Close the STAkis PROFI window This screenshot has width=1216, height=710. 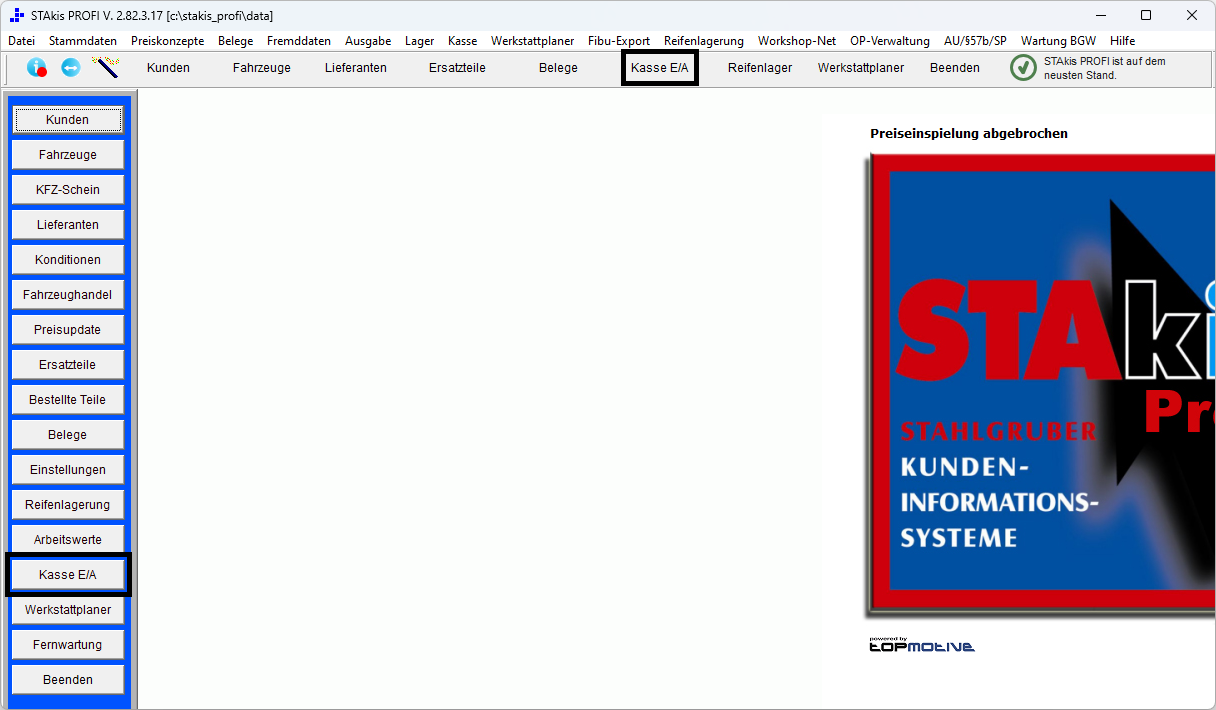(x=1192, y=15)
